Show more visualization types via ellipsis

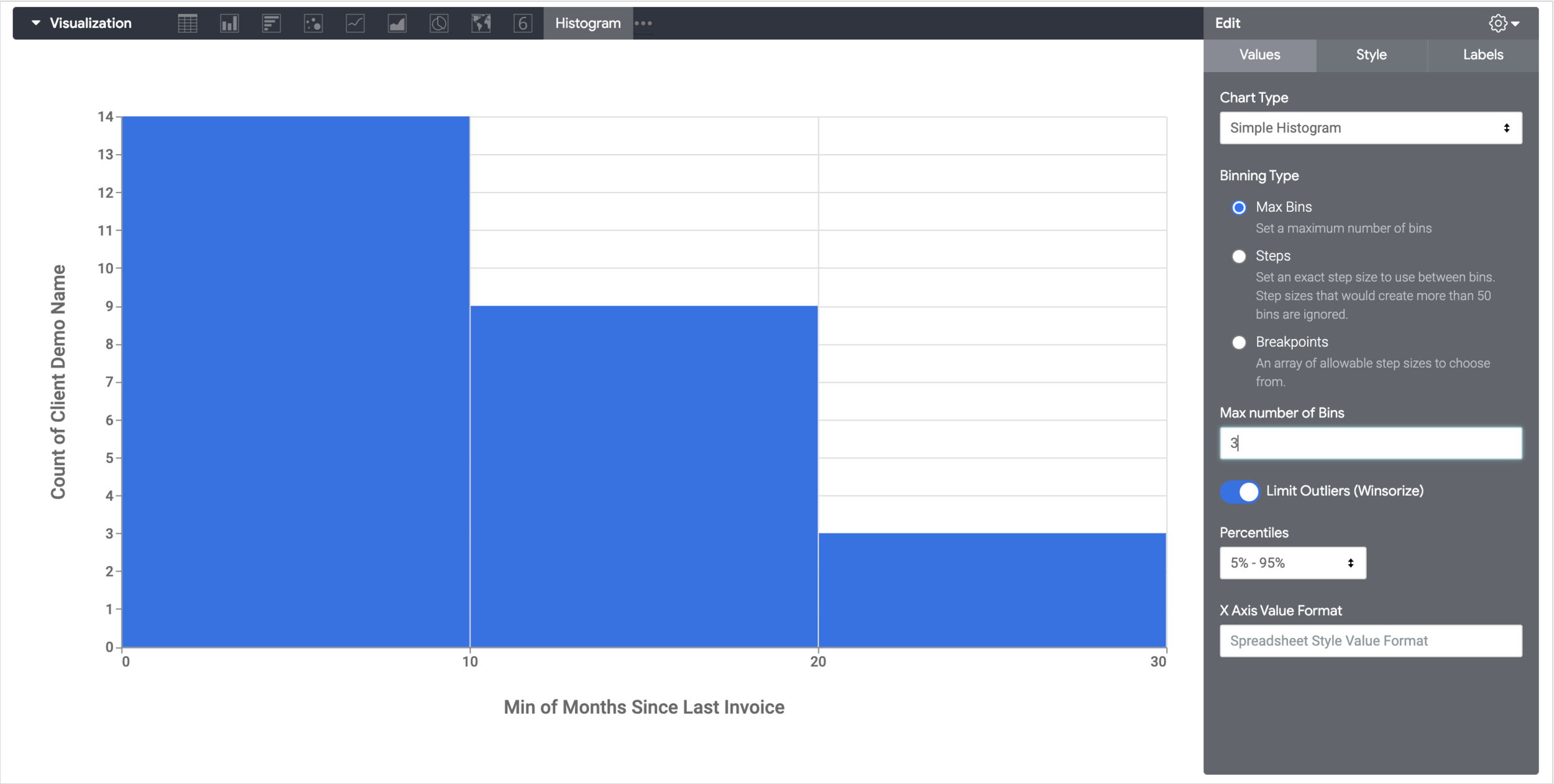pos(643,24)
